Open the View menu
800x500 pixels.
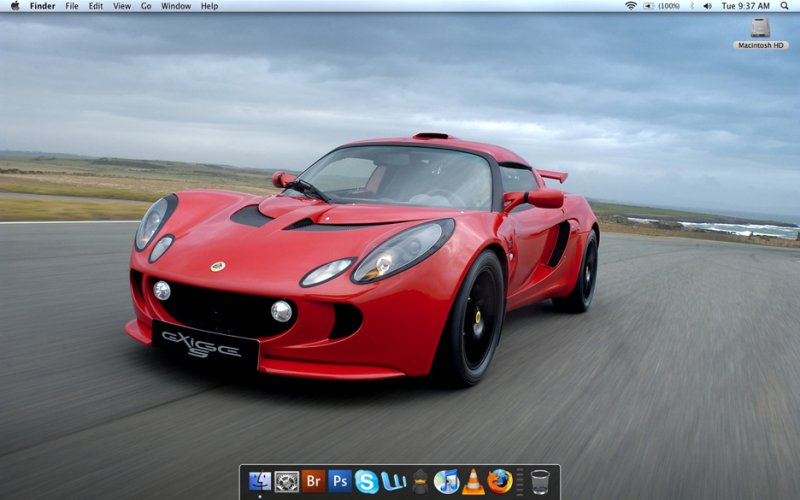pos(122,6)
